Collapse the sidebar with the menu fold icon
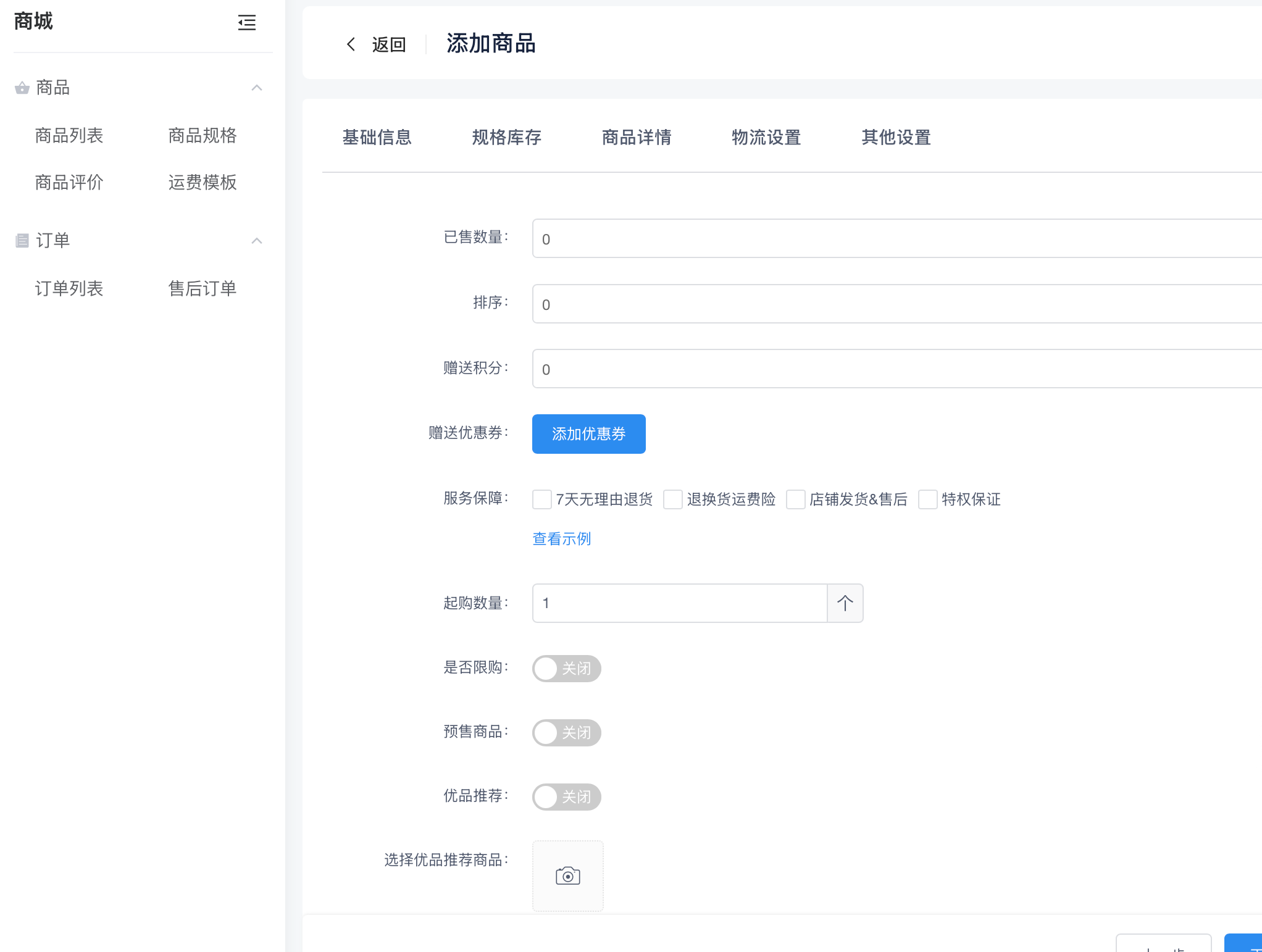1262x952 pixels. click(x=246, y=23)
